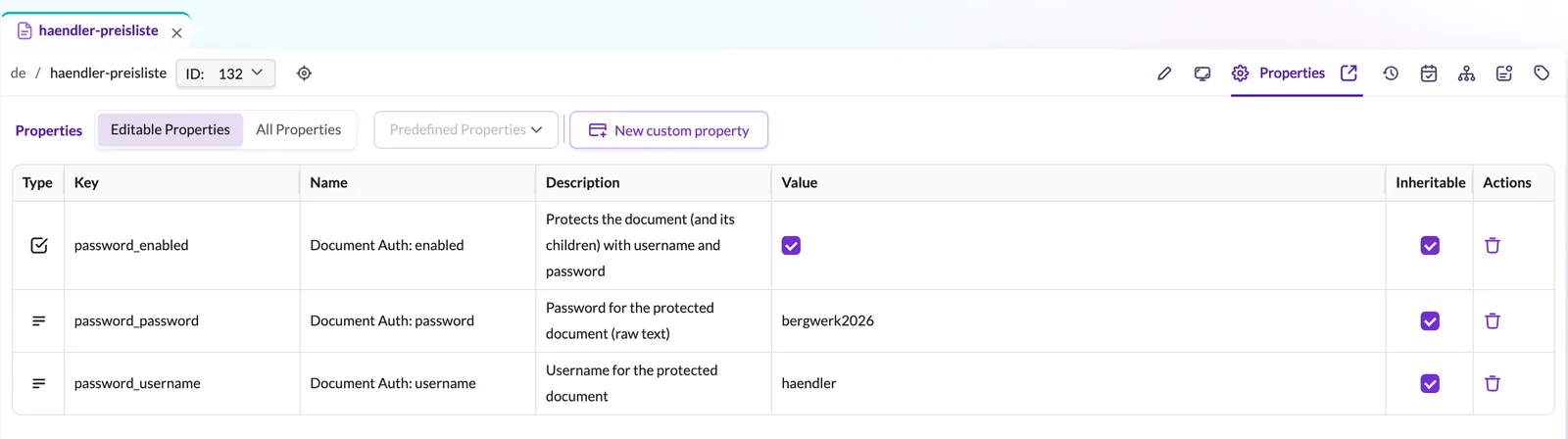This screenshot has height=439, width=1568.
Task: Open the versions history clock icon
Action: tap(1391, 73)
